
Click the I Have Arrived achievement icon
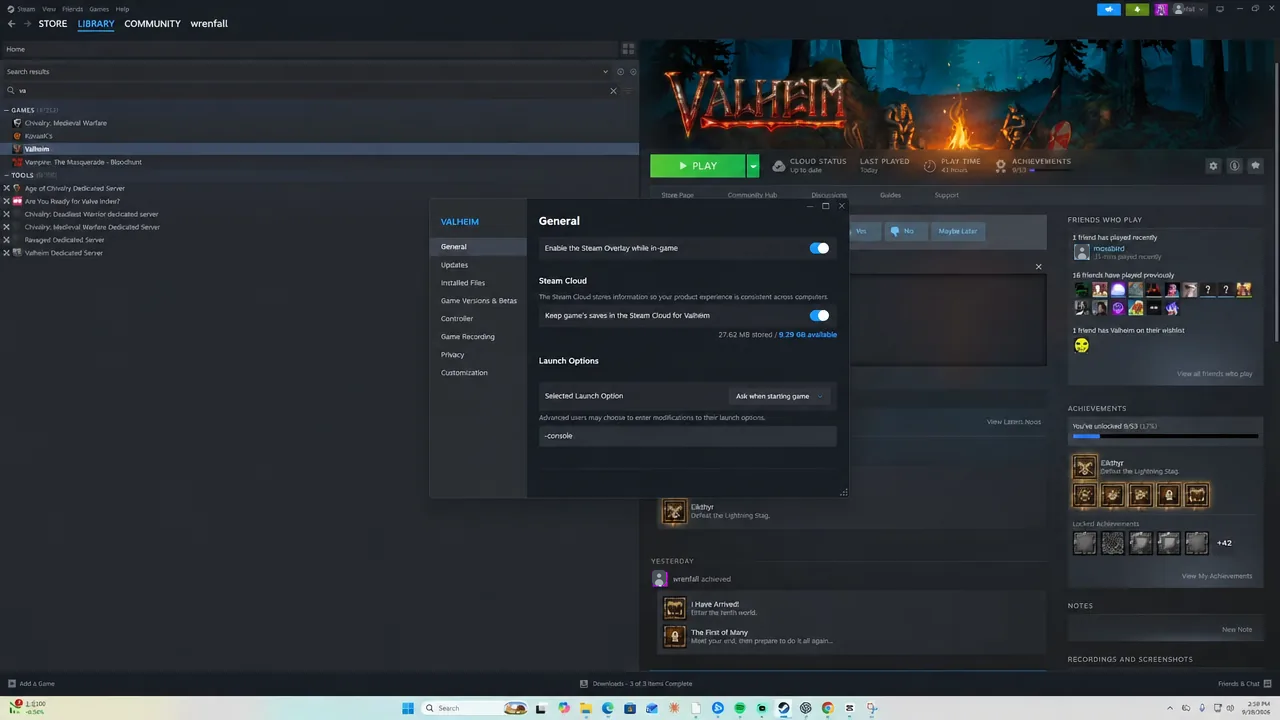pos(675,608)
